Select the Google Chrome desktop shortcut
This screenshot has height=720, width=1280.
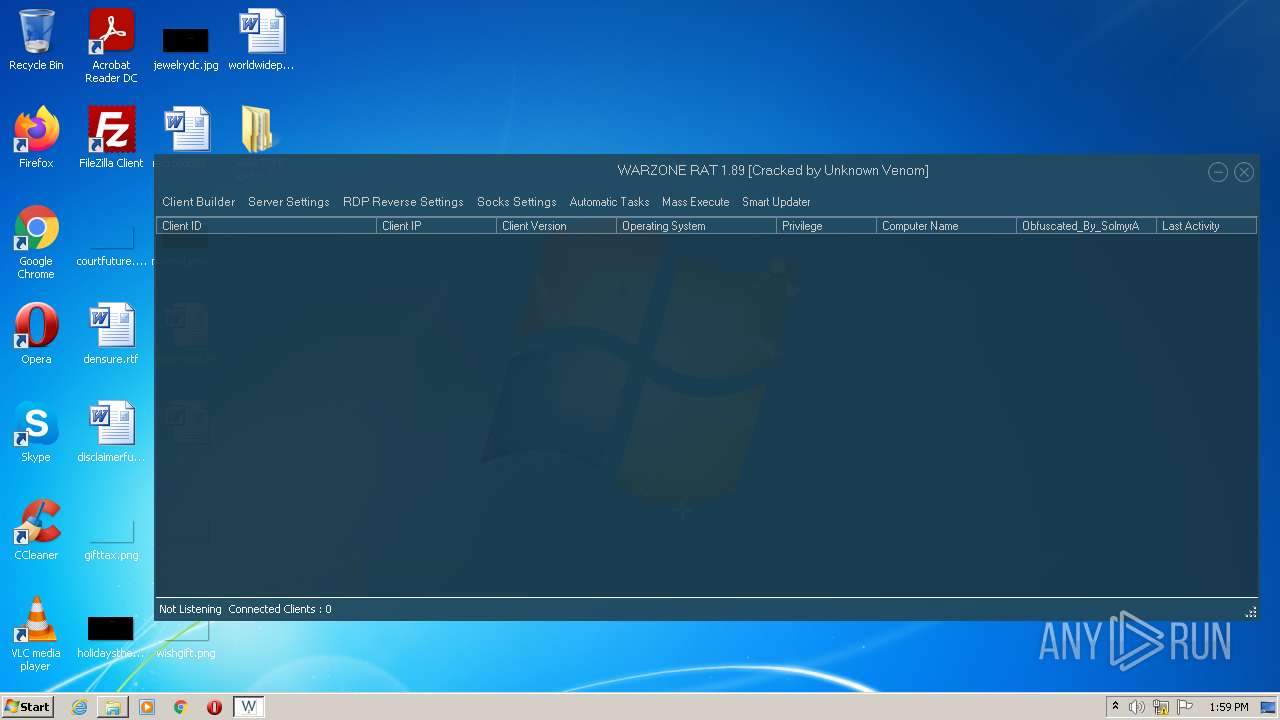point(36,242)
